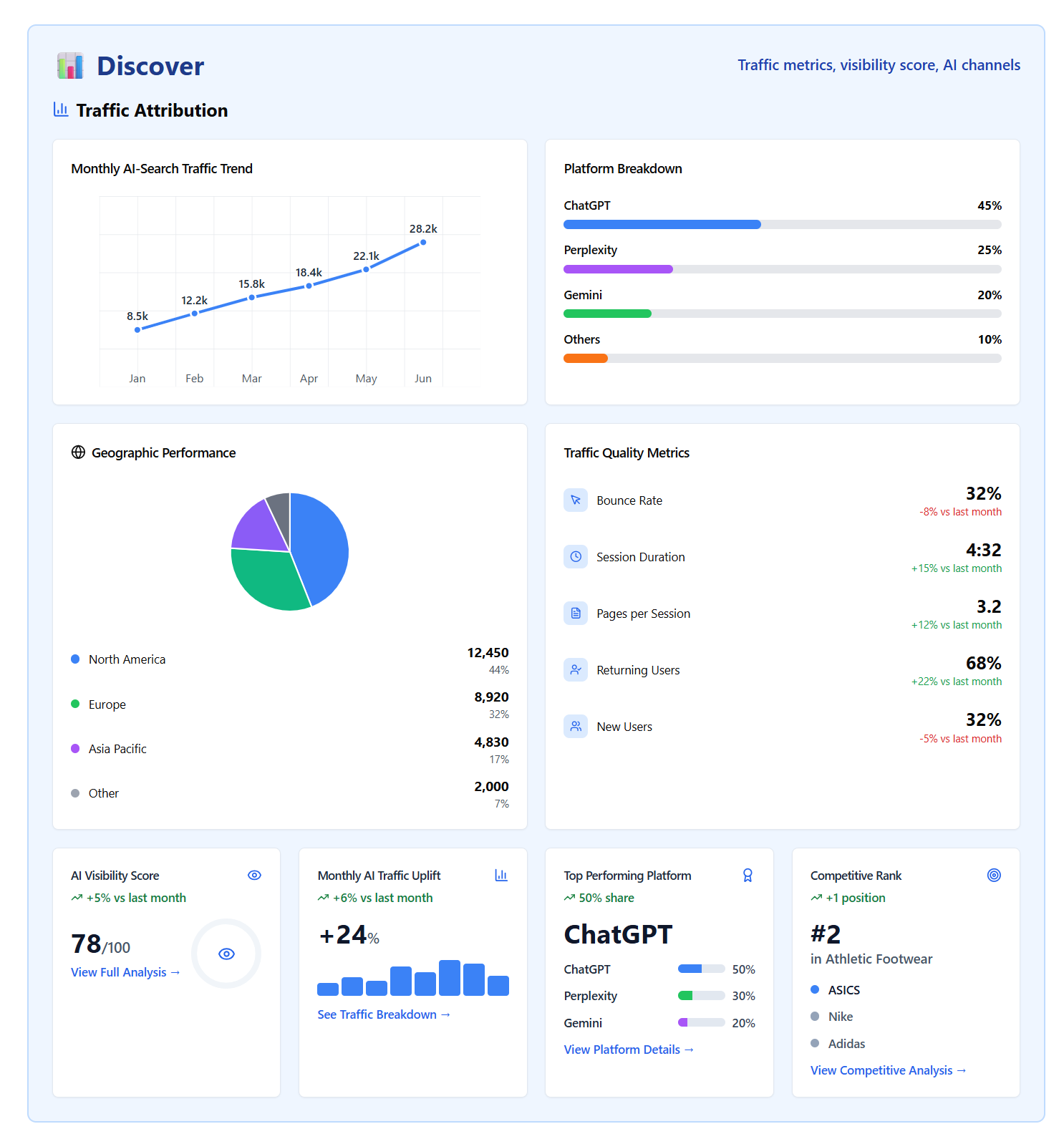Click the Pages per Session document icon
The width and height of the screenshot is (1064, 1134).
pyautogui.click(x=576, y=613)
